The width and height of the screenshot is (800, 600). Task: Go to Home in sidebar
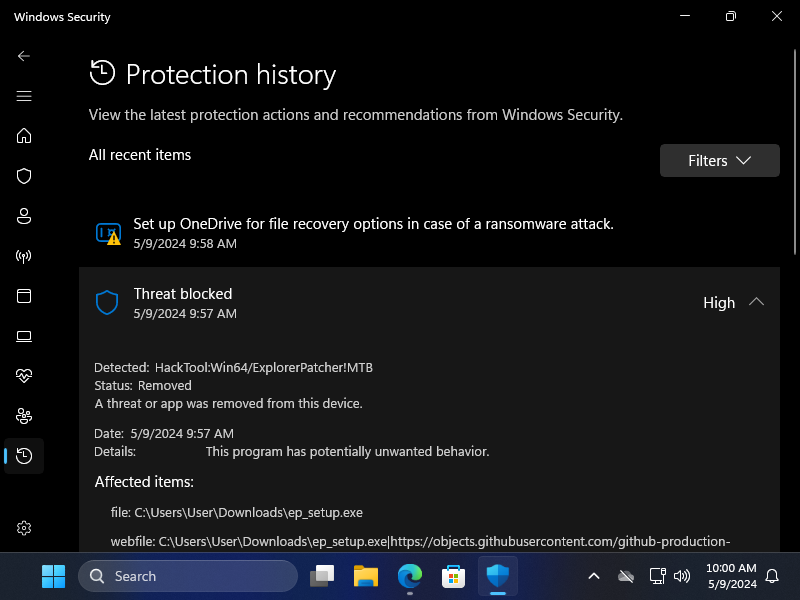24,136
